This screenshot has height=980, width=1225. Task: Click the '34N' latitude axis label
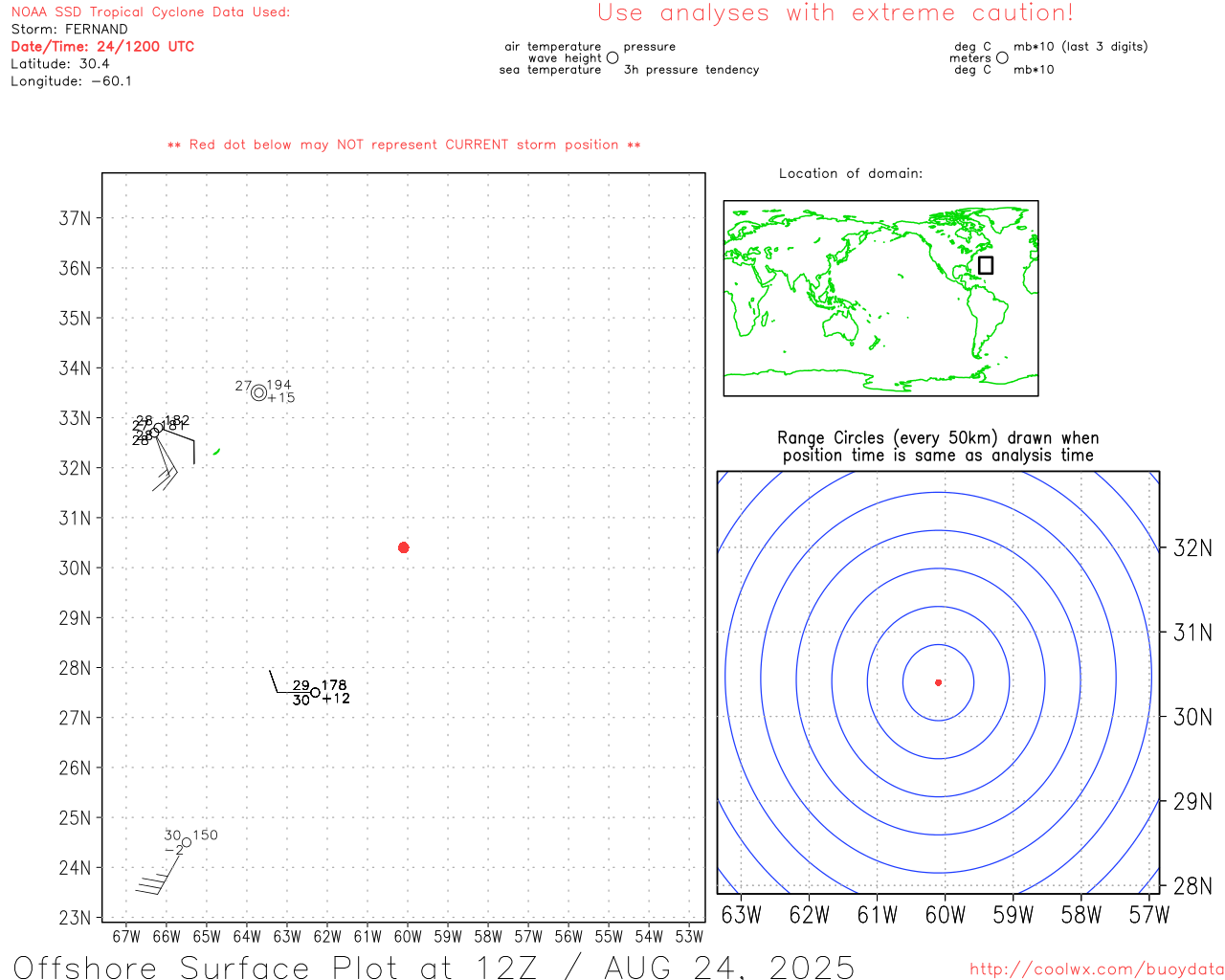point(75,368)
